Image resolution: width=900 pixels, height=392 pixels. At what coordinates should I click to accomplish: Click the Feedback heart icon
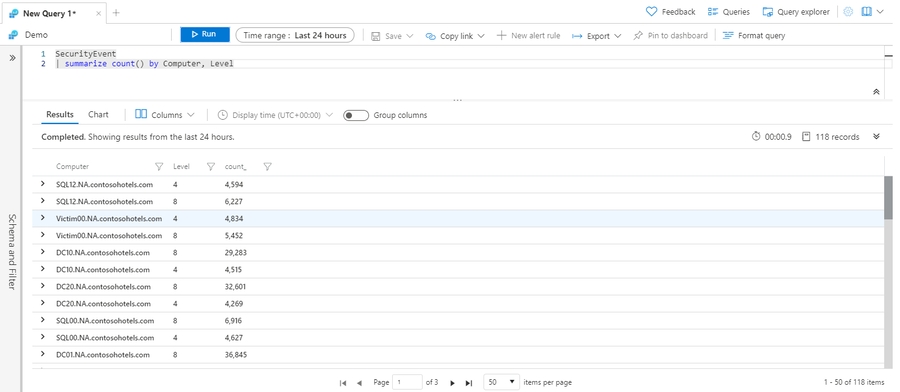tap(651, 11)
